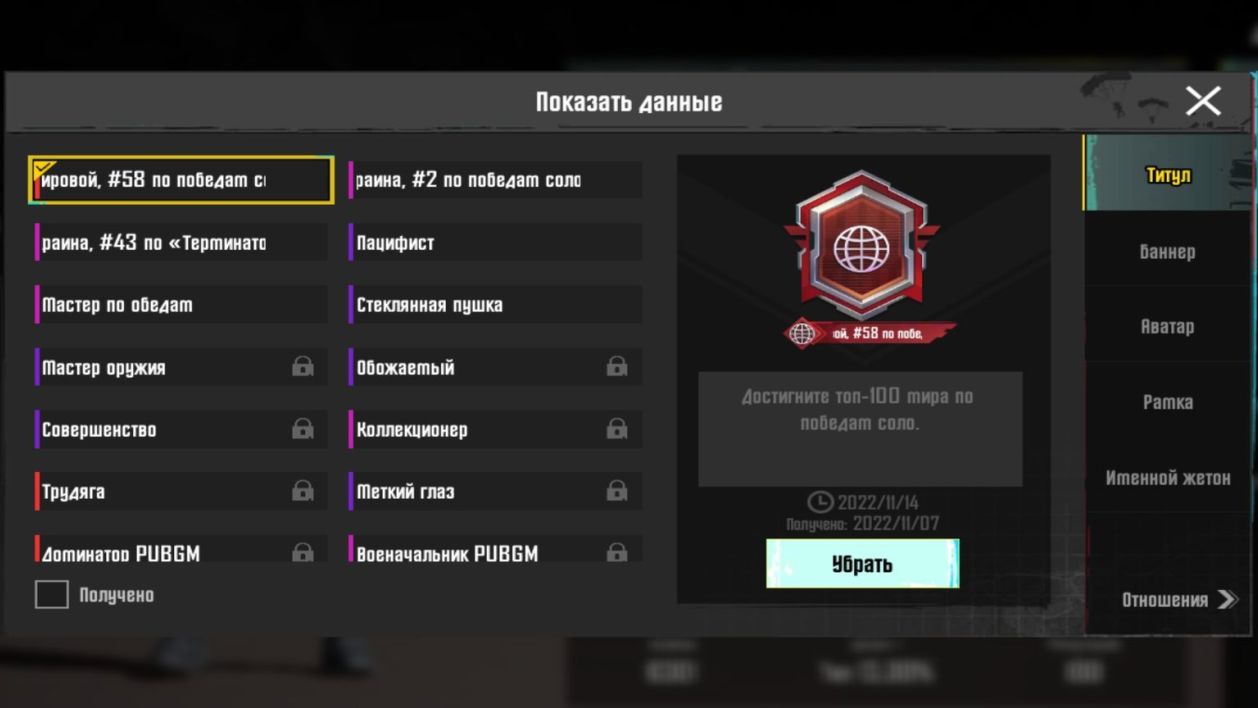Toggle the Получено checkbox
Viewport: 1258px width, 708px height.
51,595
